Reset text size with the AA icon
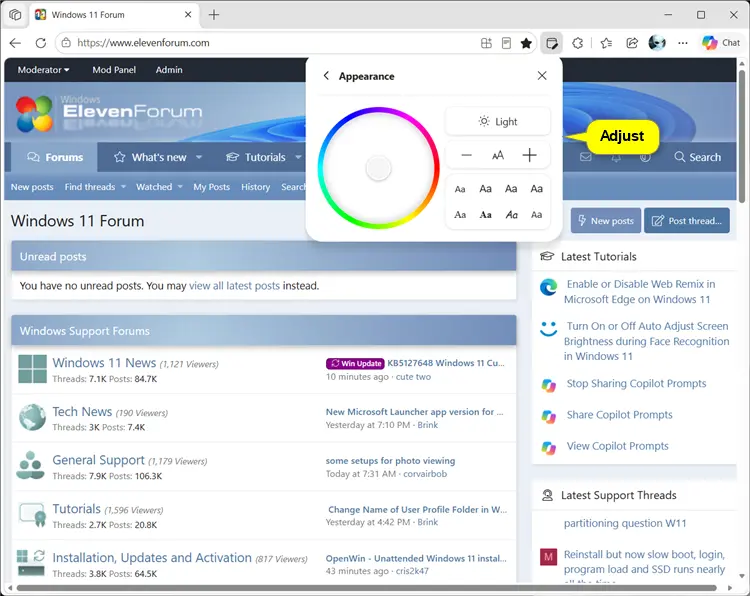Image resolution: width=750 pixels, height=596 pixels. 498,155
